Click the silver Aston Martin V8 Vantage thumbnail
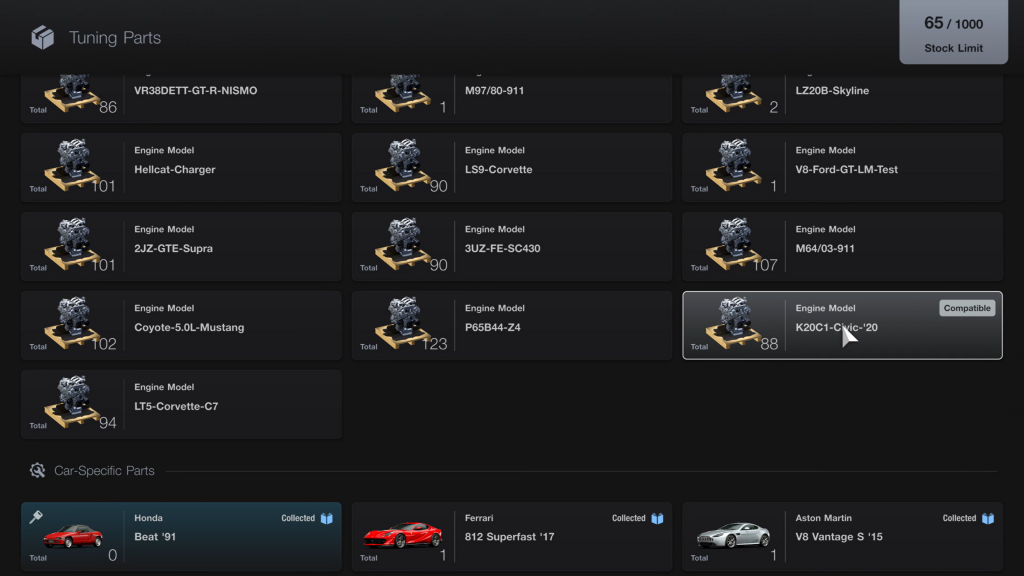 [x=733, y=535]
